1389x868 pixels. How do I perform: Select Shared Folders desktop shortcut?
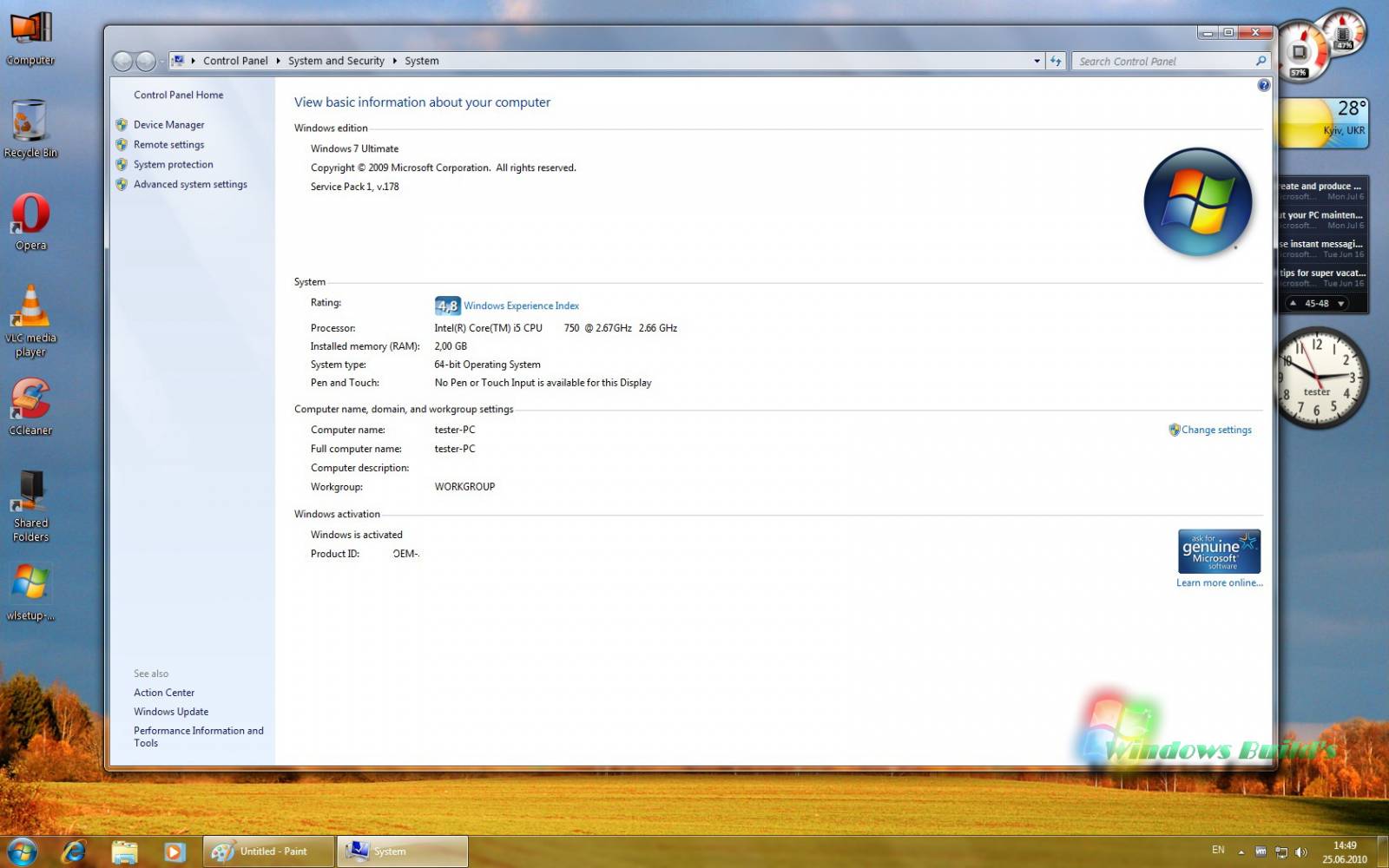point(30,505)
